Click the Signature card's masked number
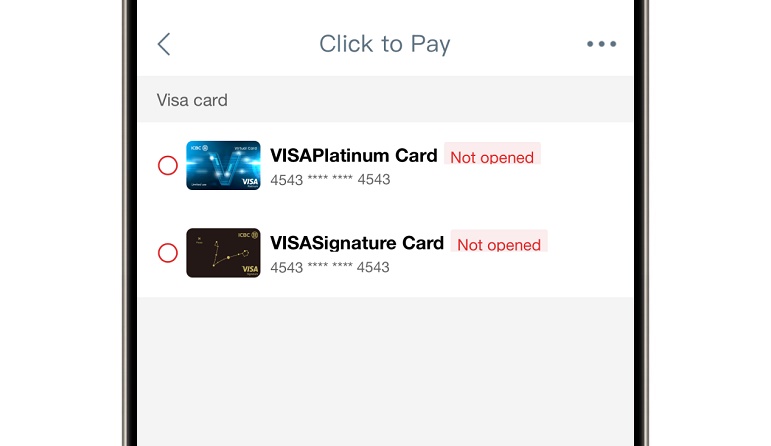The width and height of the screenshot is (771, 446). pyautogui.click(x=330, y=267)
